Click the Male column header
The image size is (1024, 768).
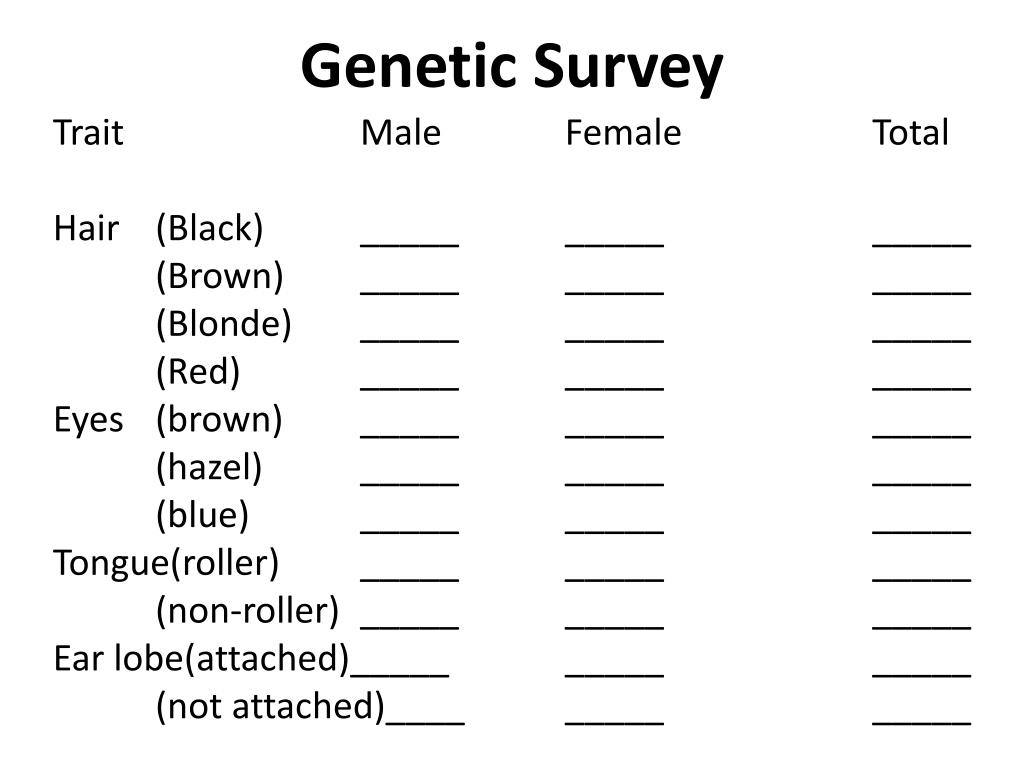[x=401, y=133]
